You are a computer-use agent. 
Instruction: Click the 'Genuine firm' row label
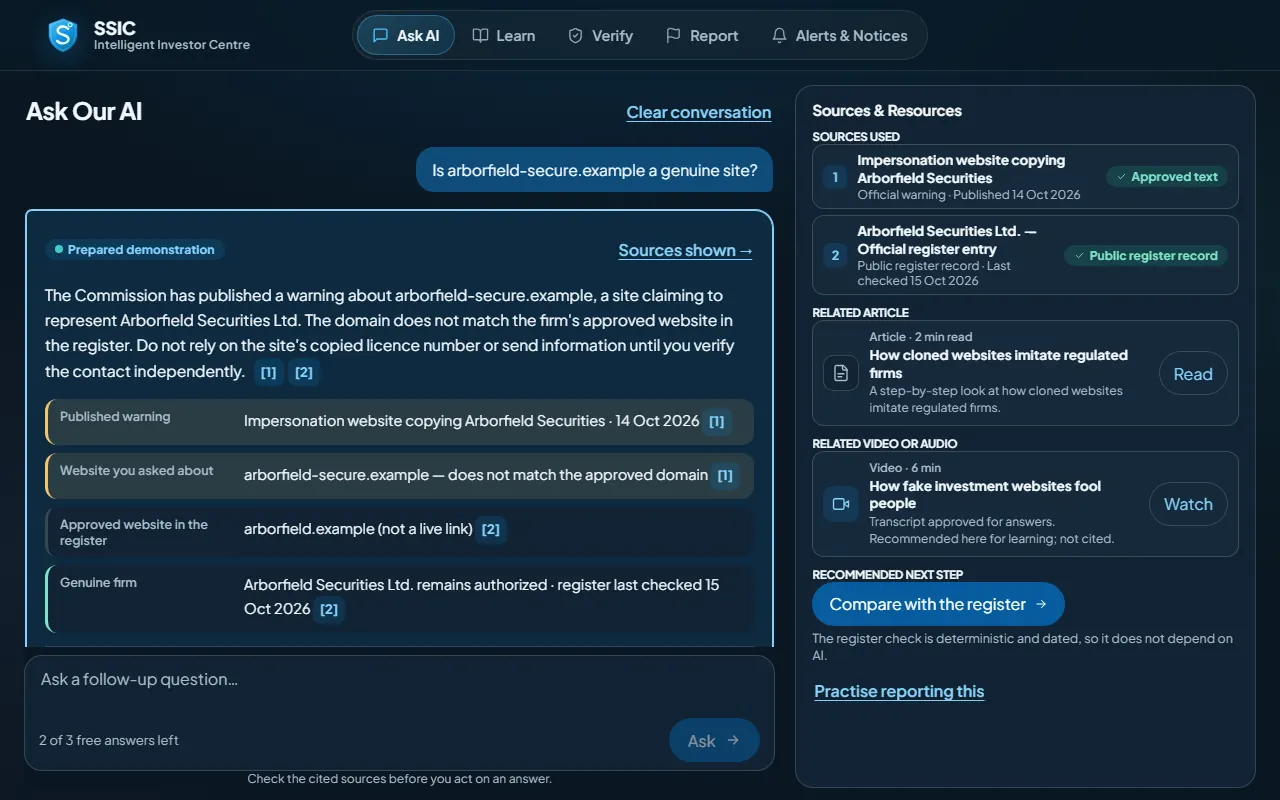tap(98, 583)
